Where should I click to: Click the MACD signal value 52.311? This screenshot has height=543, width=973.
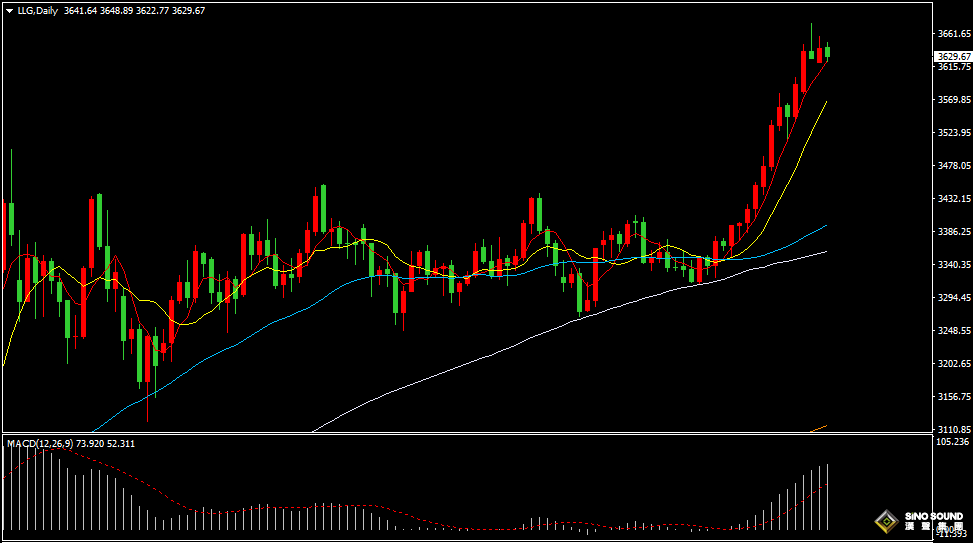(x=120, y=444)
